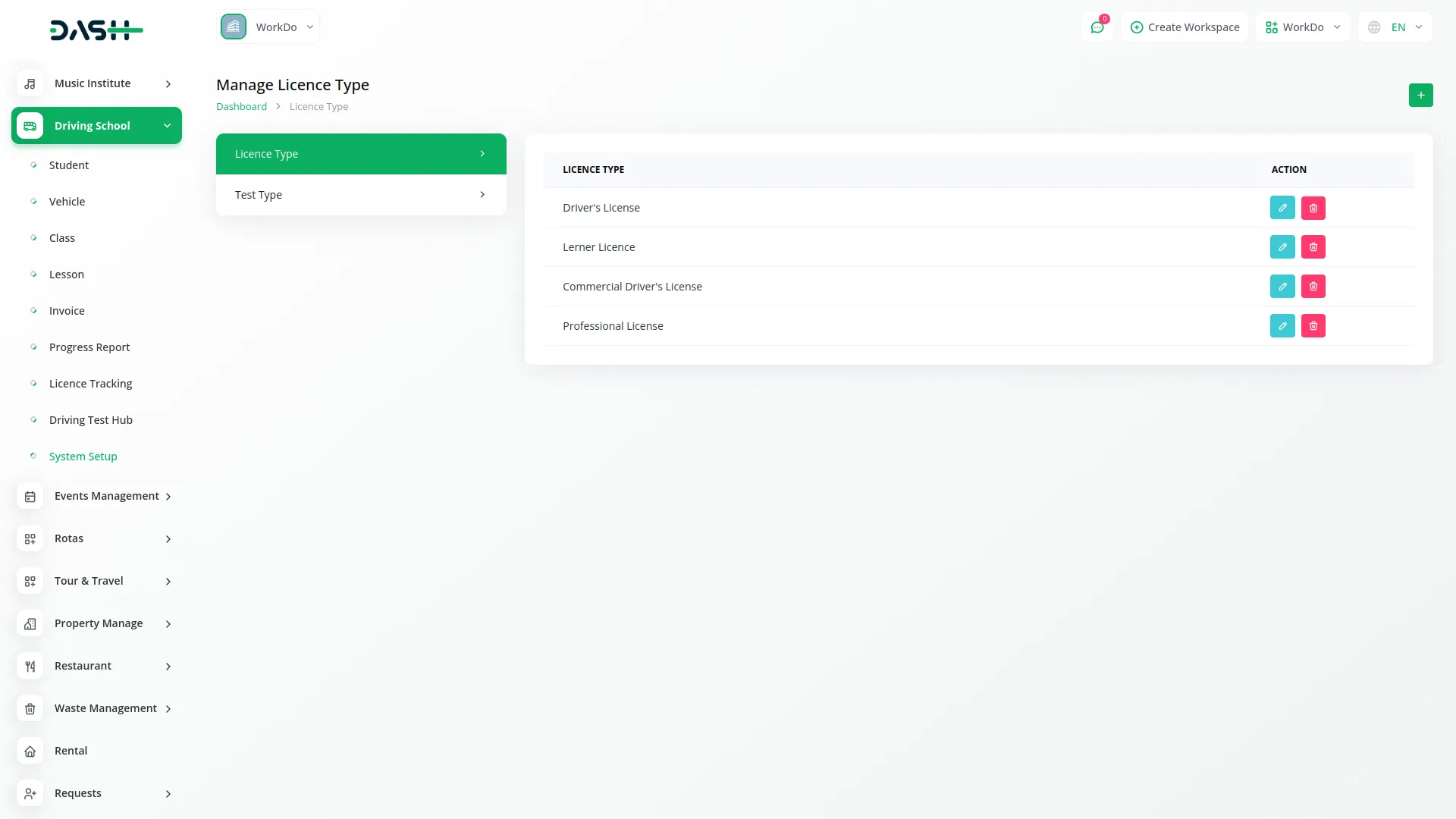Edit the Driver's License entry

tap(1282, 208)
